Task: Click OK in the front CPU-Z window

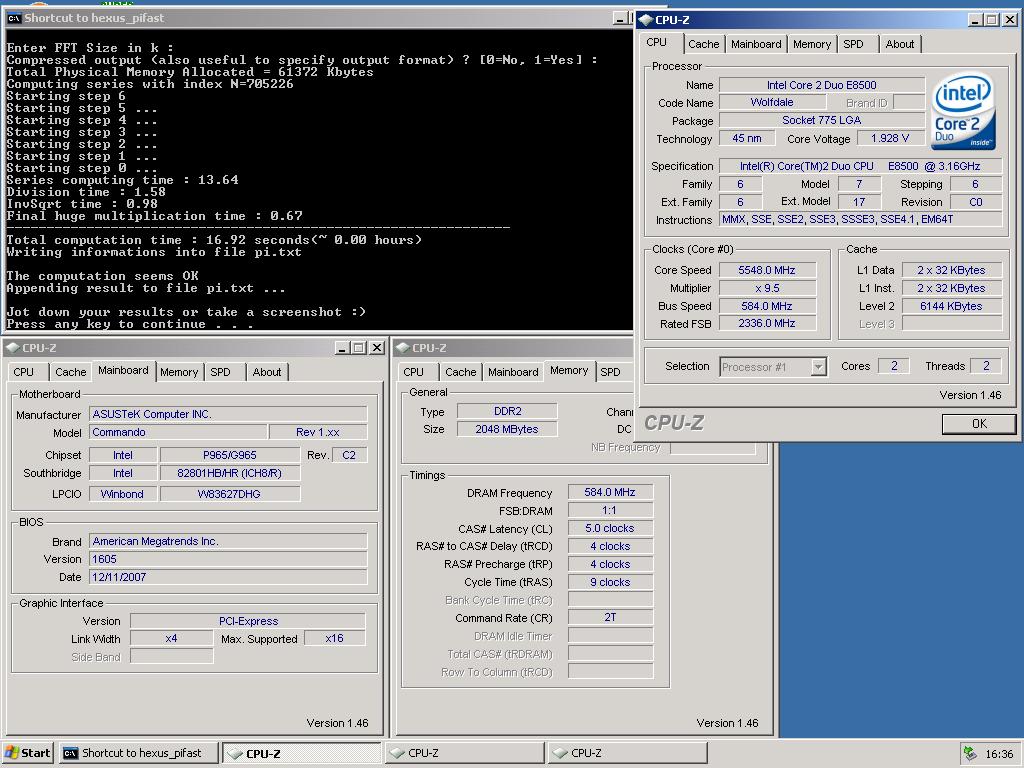Action: (x=978, y=424)
